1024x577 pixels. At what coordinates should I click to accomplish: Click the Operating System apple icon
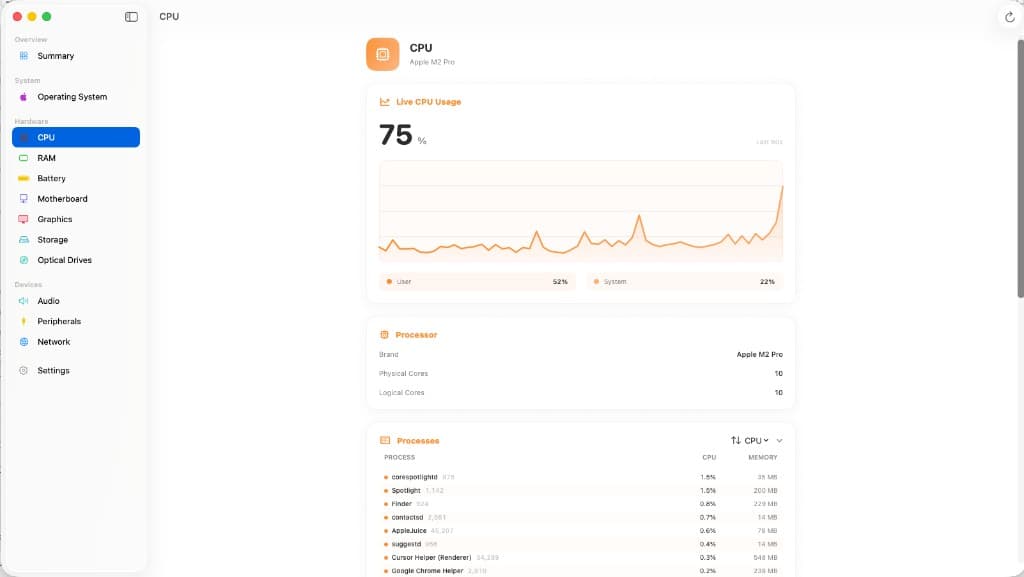tap(24, 97)
